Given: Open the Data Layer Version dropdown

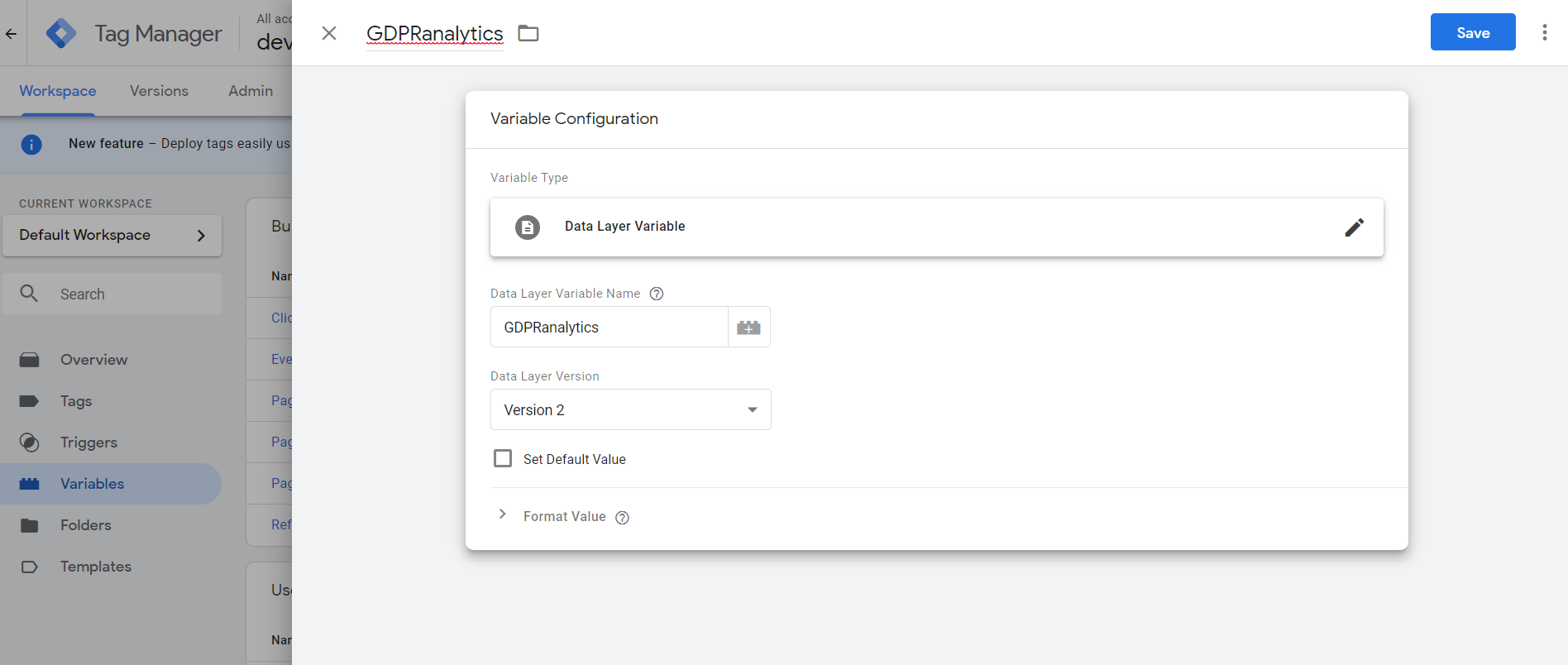Looking at the screenshot, I should click(631, 409).
